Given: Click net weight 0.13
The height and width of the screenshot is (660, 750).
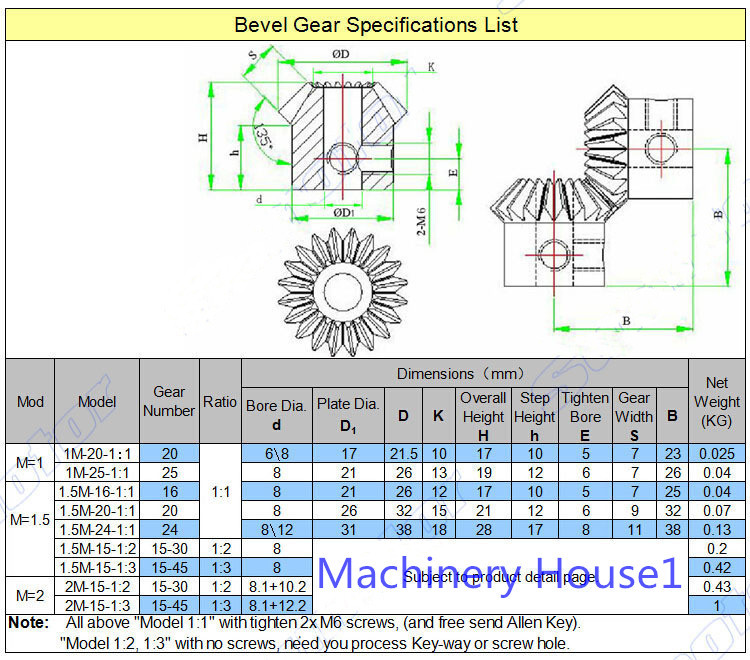Looking at the screenshot, I should [x=717, y=529].
